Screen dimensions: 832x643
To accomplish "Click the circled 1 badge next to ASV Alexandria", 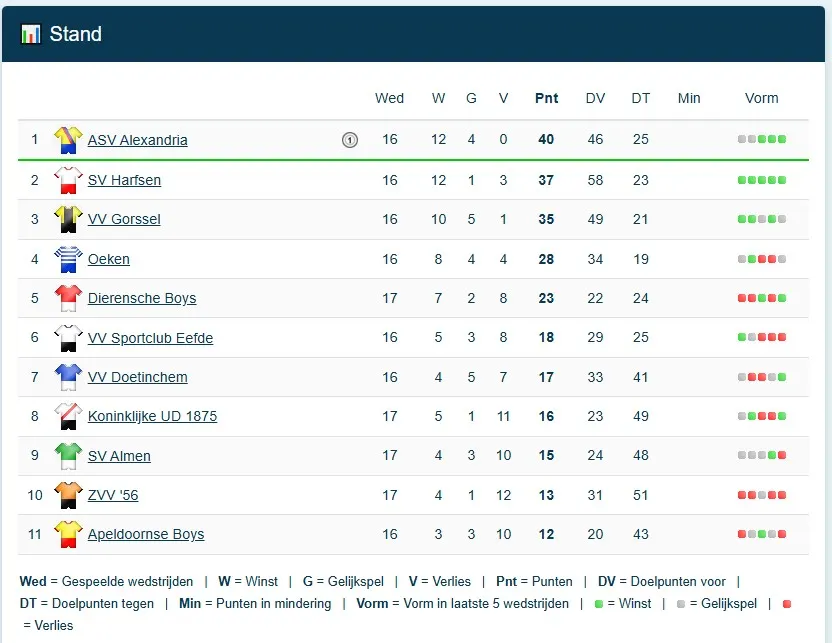I will click(350, 140).
